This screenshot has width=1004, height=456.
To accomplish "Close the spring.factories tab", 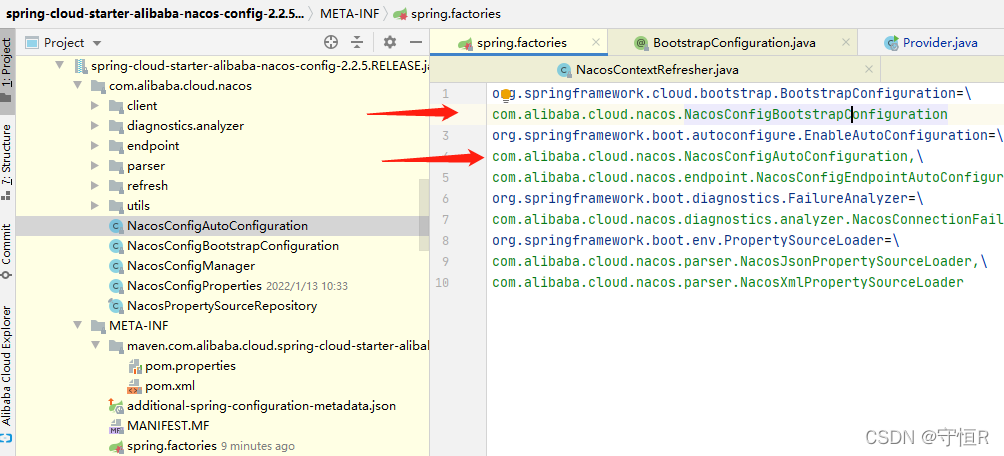I will point(596,42).
